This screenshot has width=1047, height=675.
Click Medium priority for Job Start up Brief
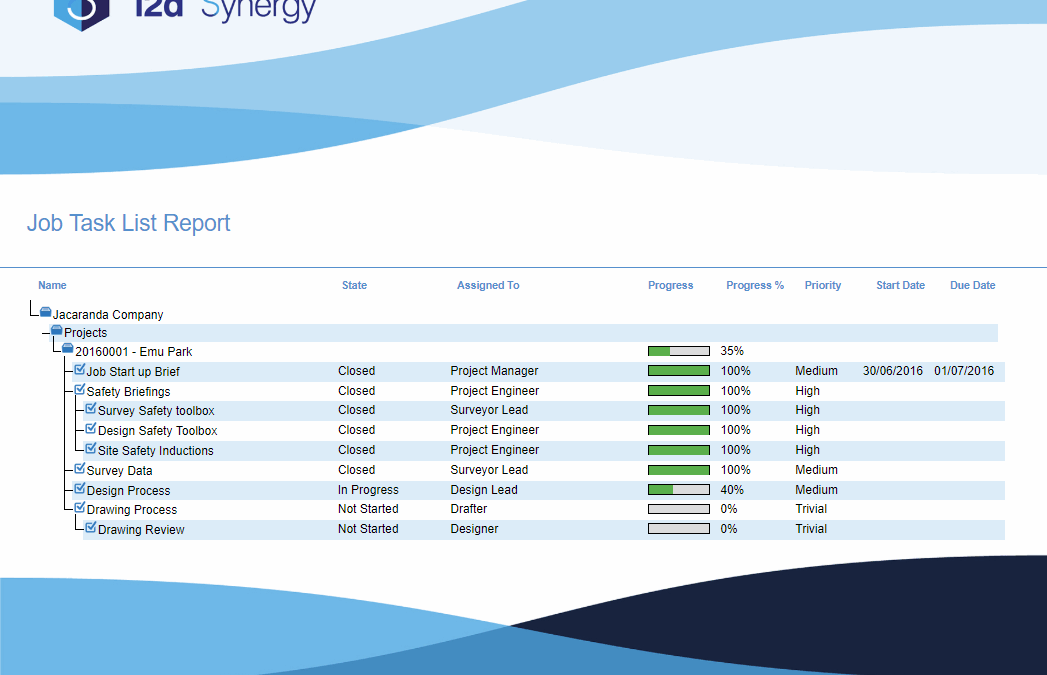click(x=817, y=371)
